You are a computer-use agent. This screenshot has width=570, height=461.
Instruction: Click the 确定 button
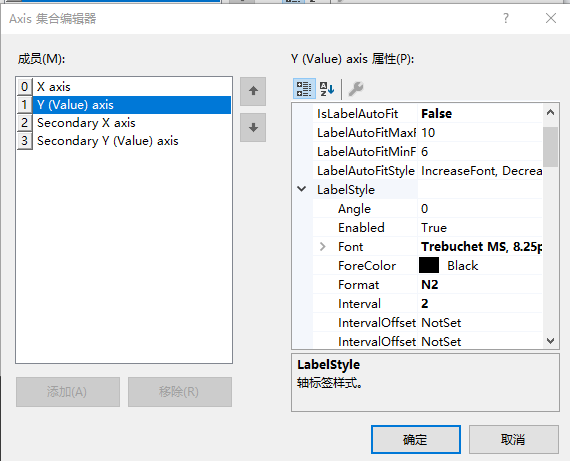416,439
